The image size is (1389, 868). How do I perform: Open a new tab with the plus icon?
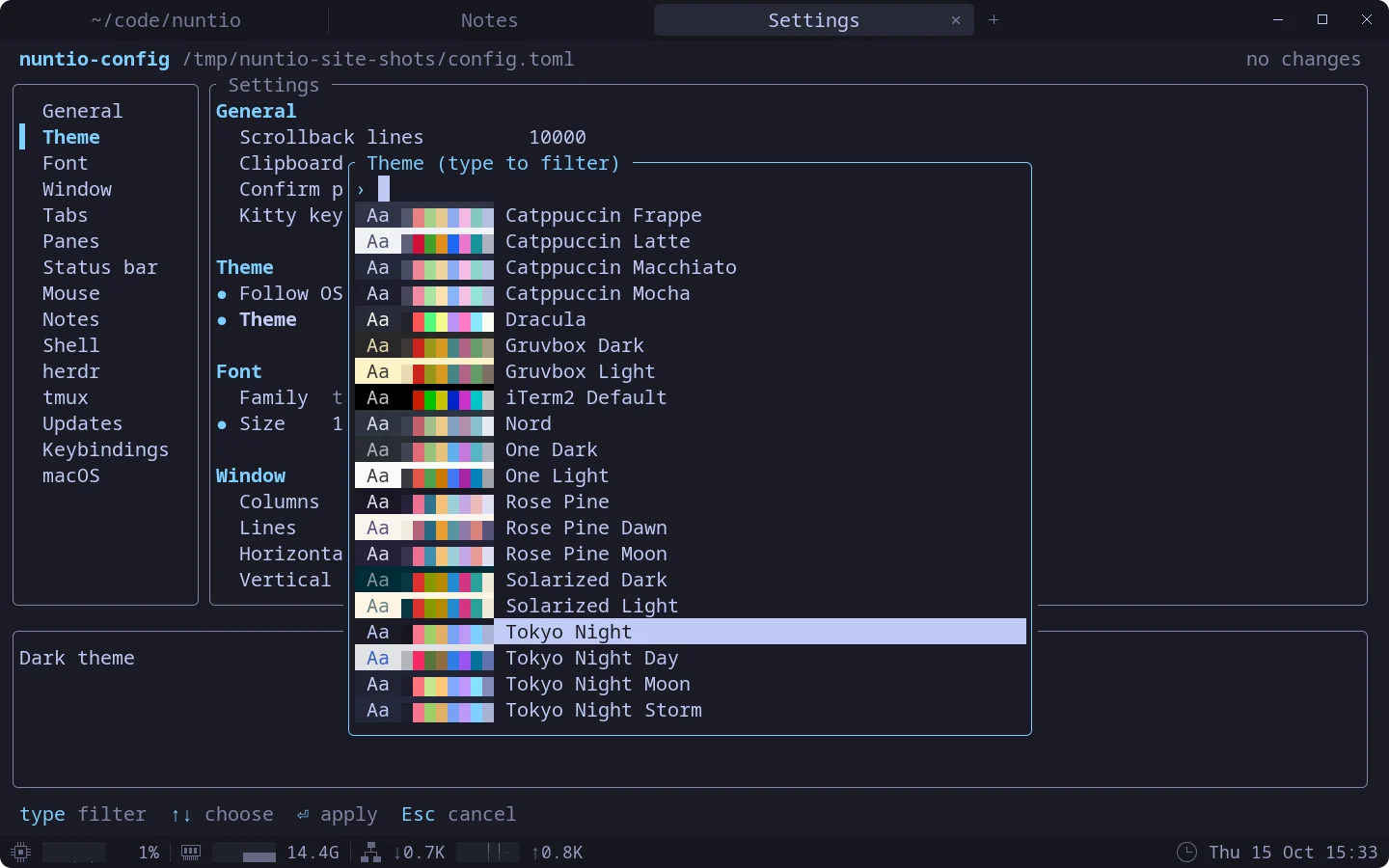pyautogui.click(x=994, y=20)
